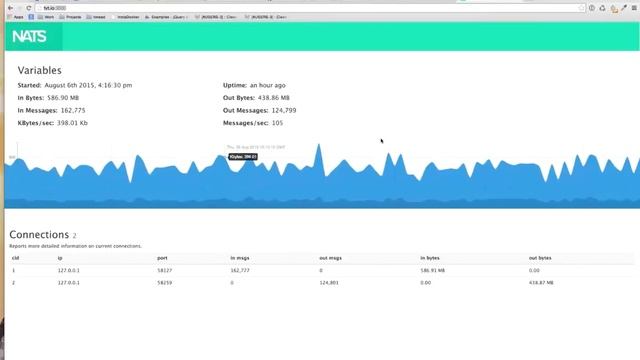The image size is (640, 360).
Task: Click ip 127.0.0.1 in row with cid 2
Action: [69, 282]
